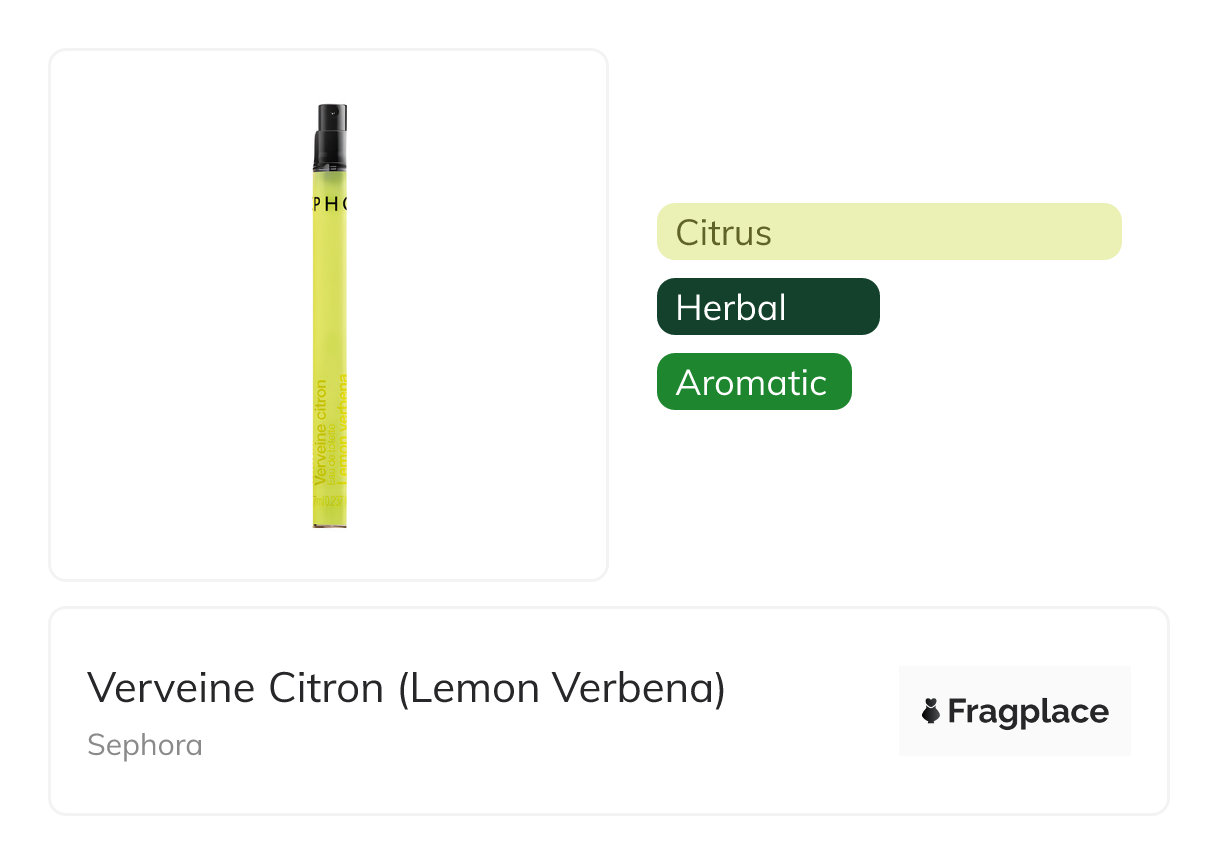This screenshot has width=1218, height=864.
Task: Click the partial 'PHO' lettering on the bottle
Action: 330,204
